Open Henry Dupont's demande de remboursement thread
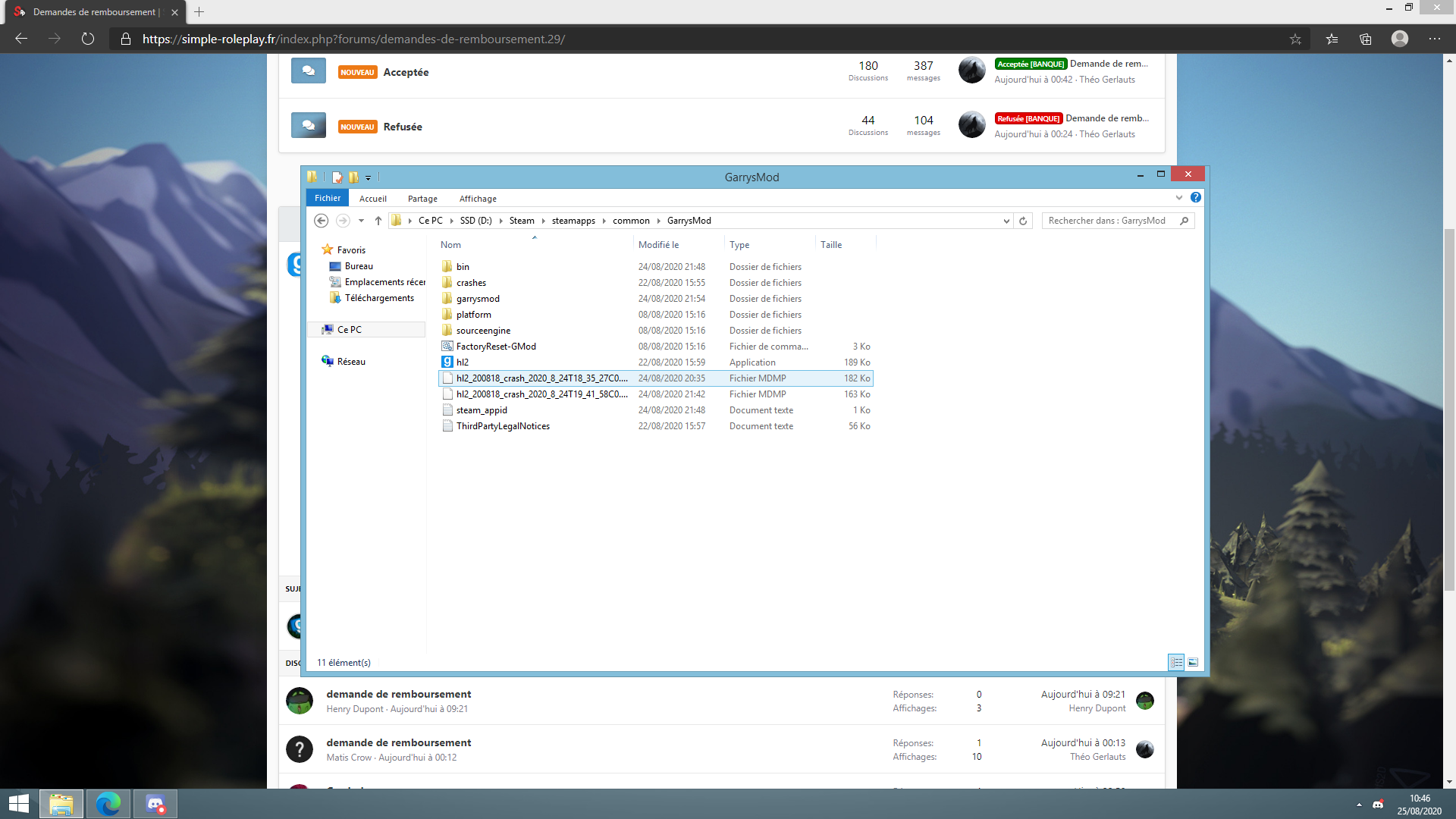This screenshot has width=1456, height=819. tap(399, 694)
